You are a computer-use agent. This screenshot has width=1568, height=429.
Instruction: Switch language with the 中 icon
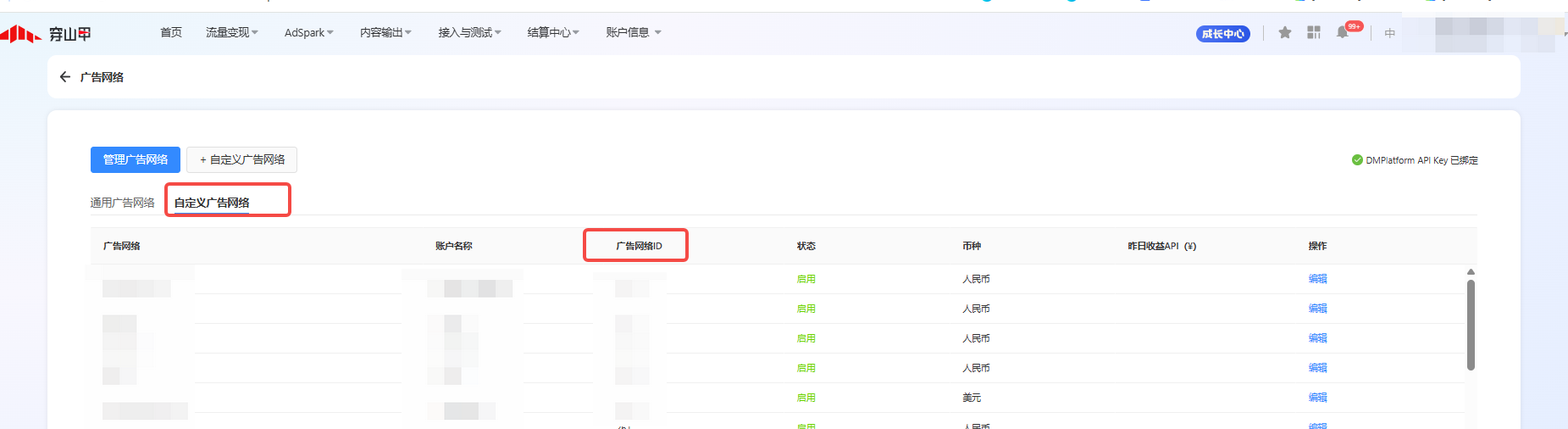(x=1389, y=33)
